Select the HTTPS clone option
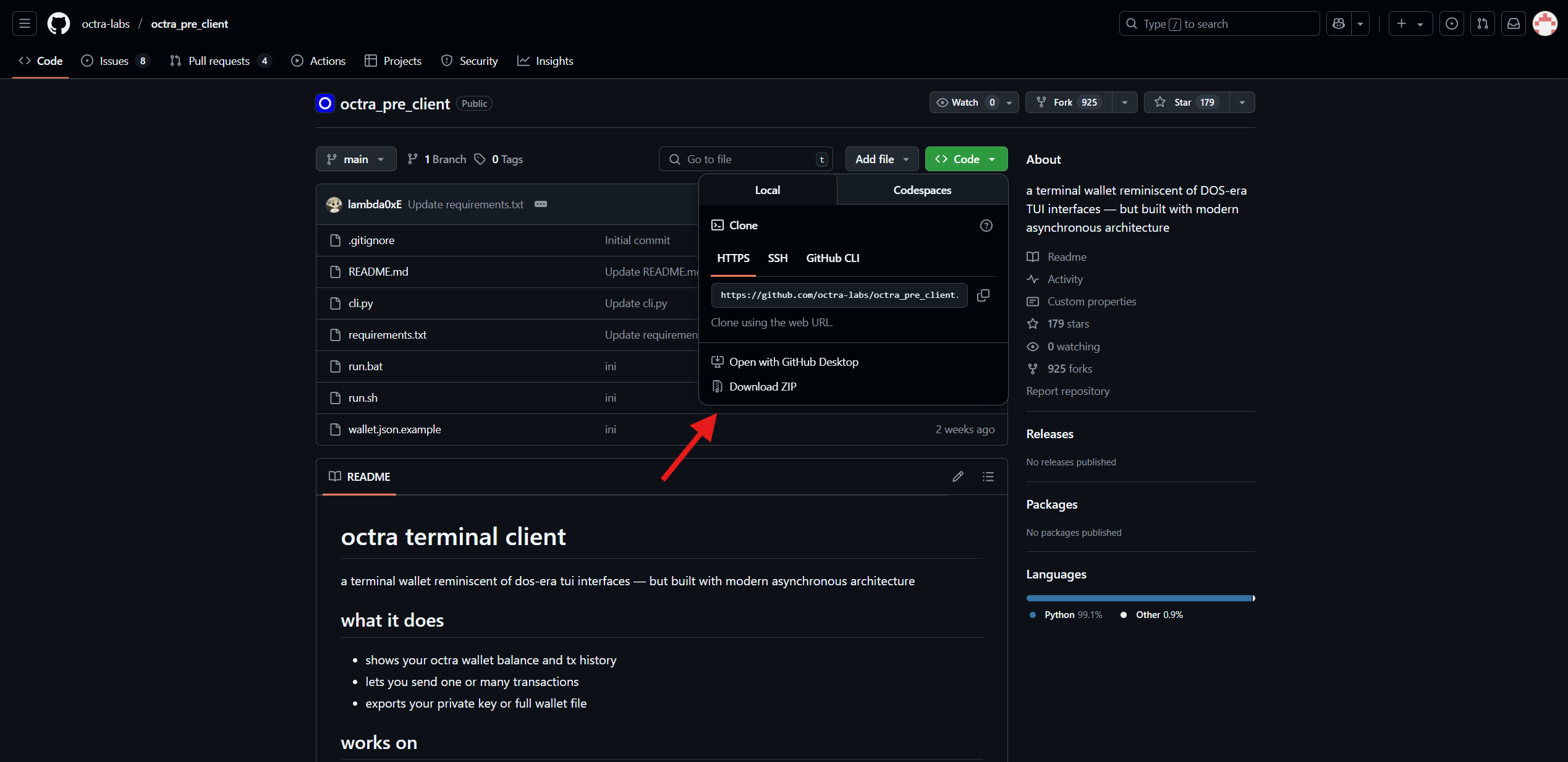Viewport: 1568px width, 762px height. click(733, 258)
